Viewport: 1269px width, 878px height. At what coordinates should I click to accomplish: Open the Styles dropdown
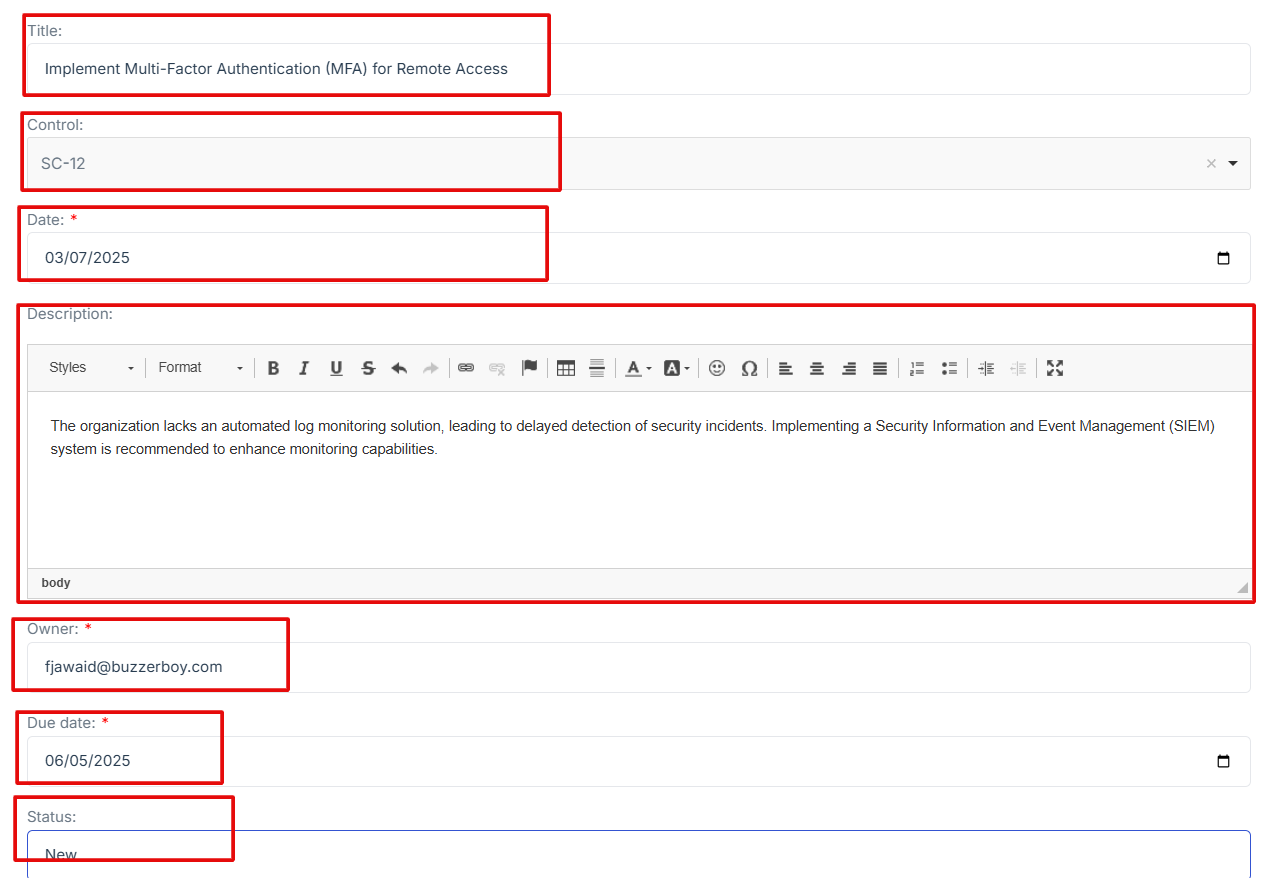tap(90, 368)
